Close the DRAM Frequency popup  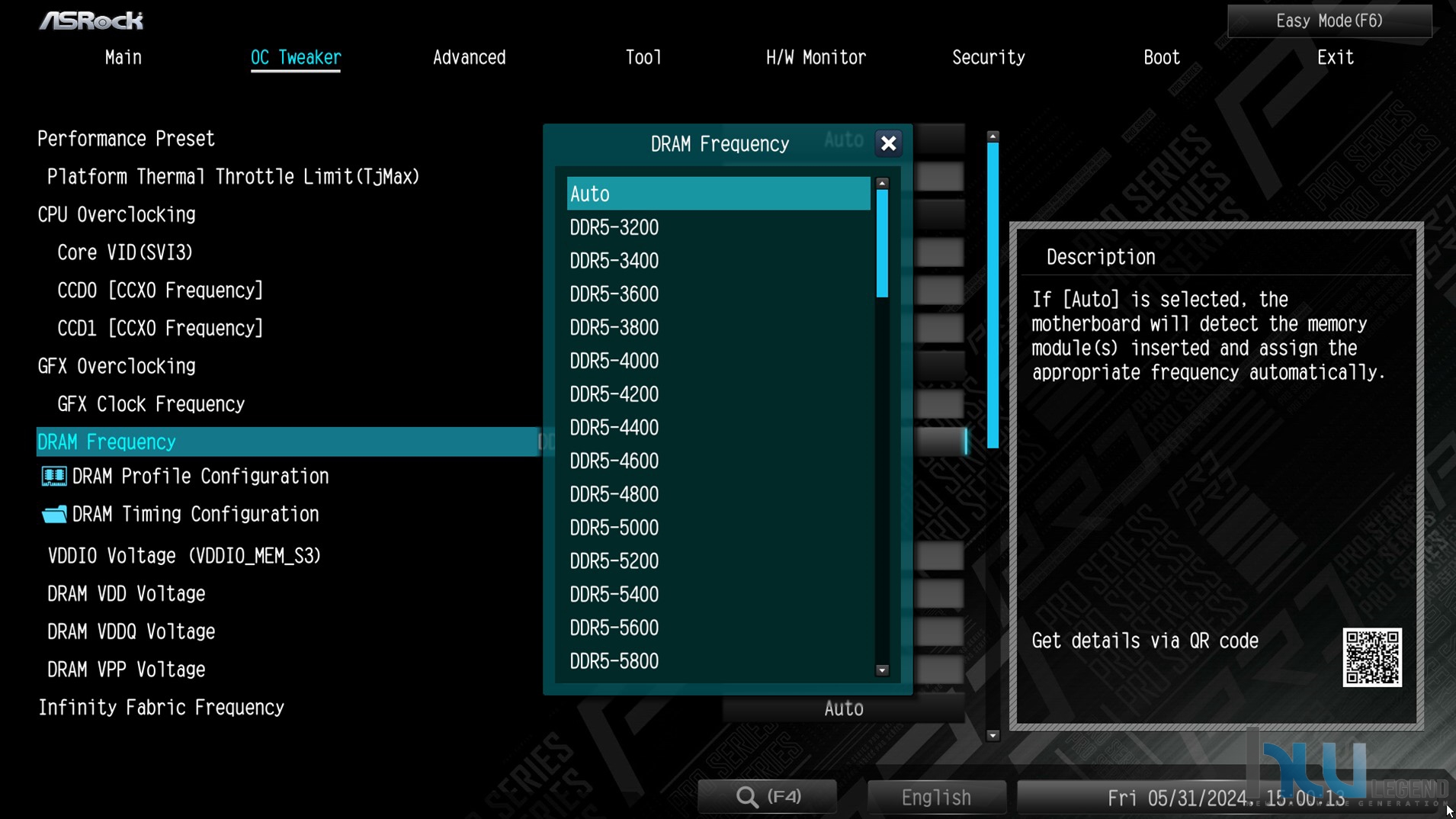[x=888, y=143]
